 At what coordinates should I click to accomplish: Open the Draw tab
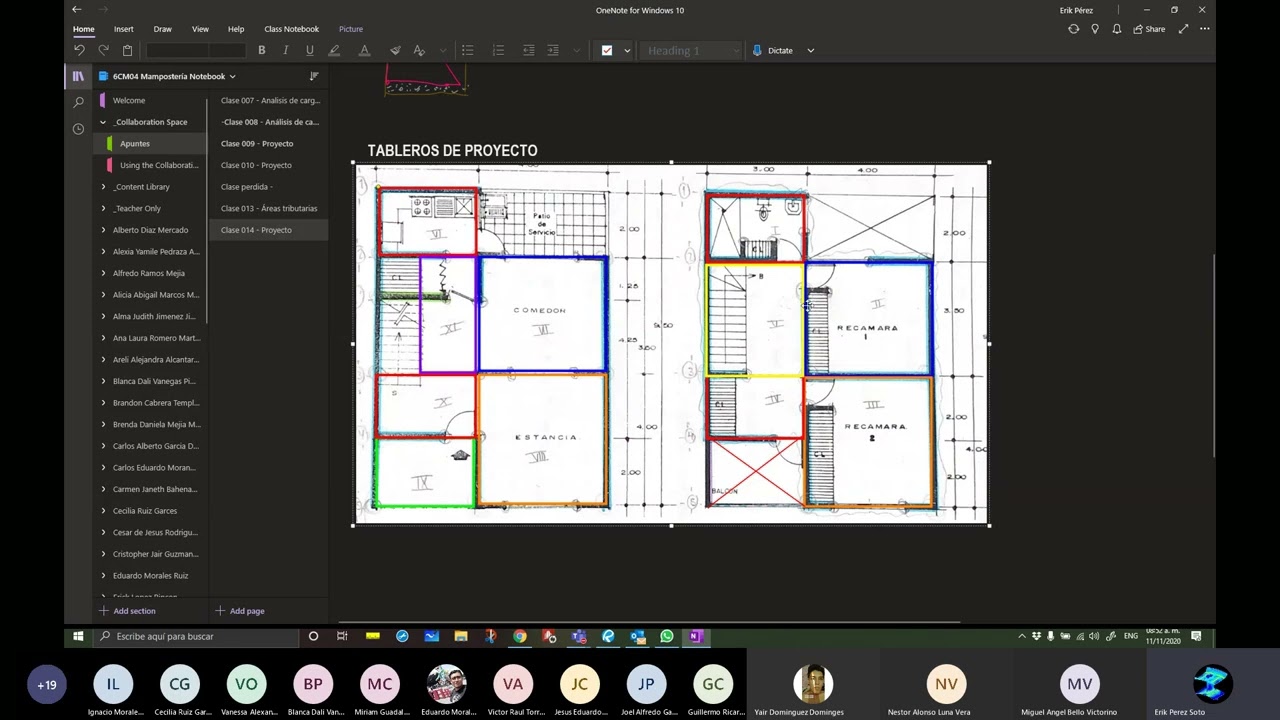tap(162, 29)
